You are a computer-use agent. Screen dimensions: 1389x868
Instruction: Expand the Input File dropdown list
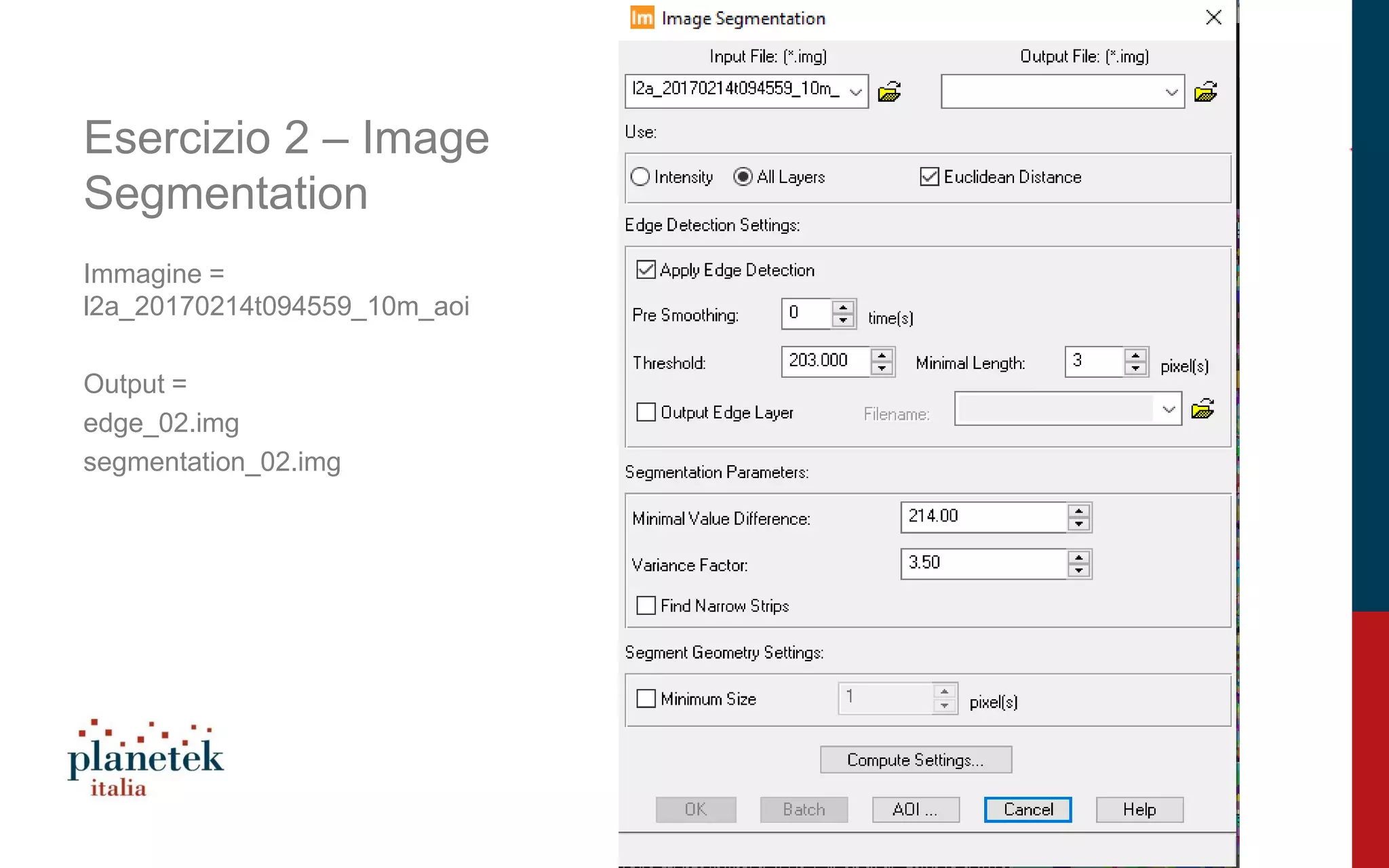[x=856, y=92]
